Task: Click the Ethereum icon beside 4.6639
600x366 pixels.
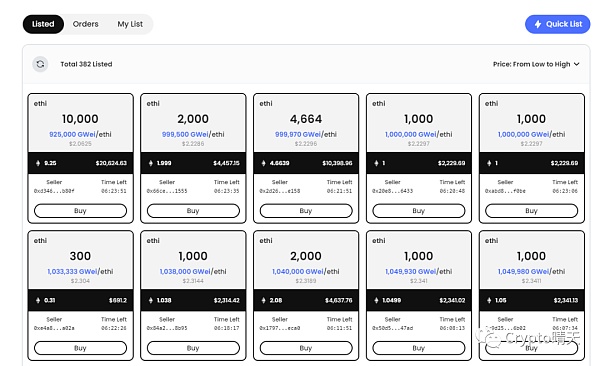Action: [263, 163]
